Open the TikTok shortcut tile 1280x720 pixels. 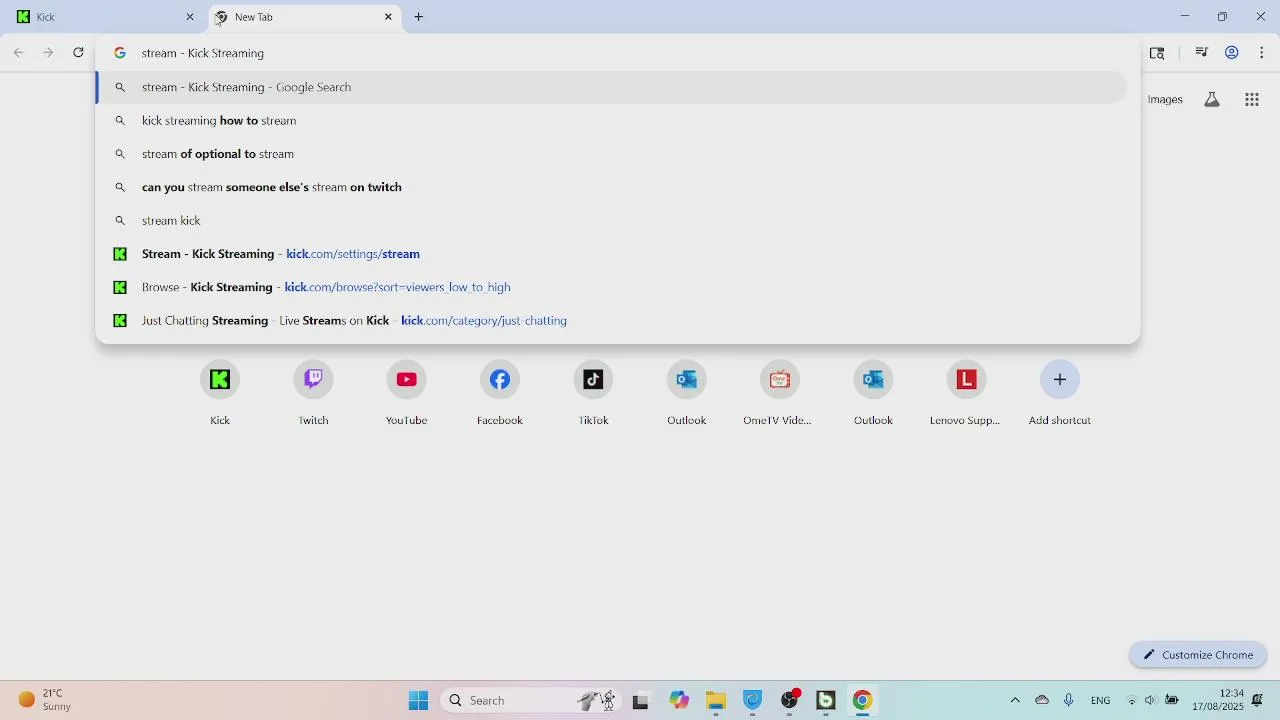click(x=593, y=393)
